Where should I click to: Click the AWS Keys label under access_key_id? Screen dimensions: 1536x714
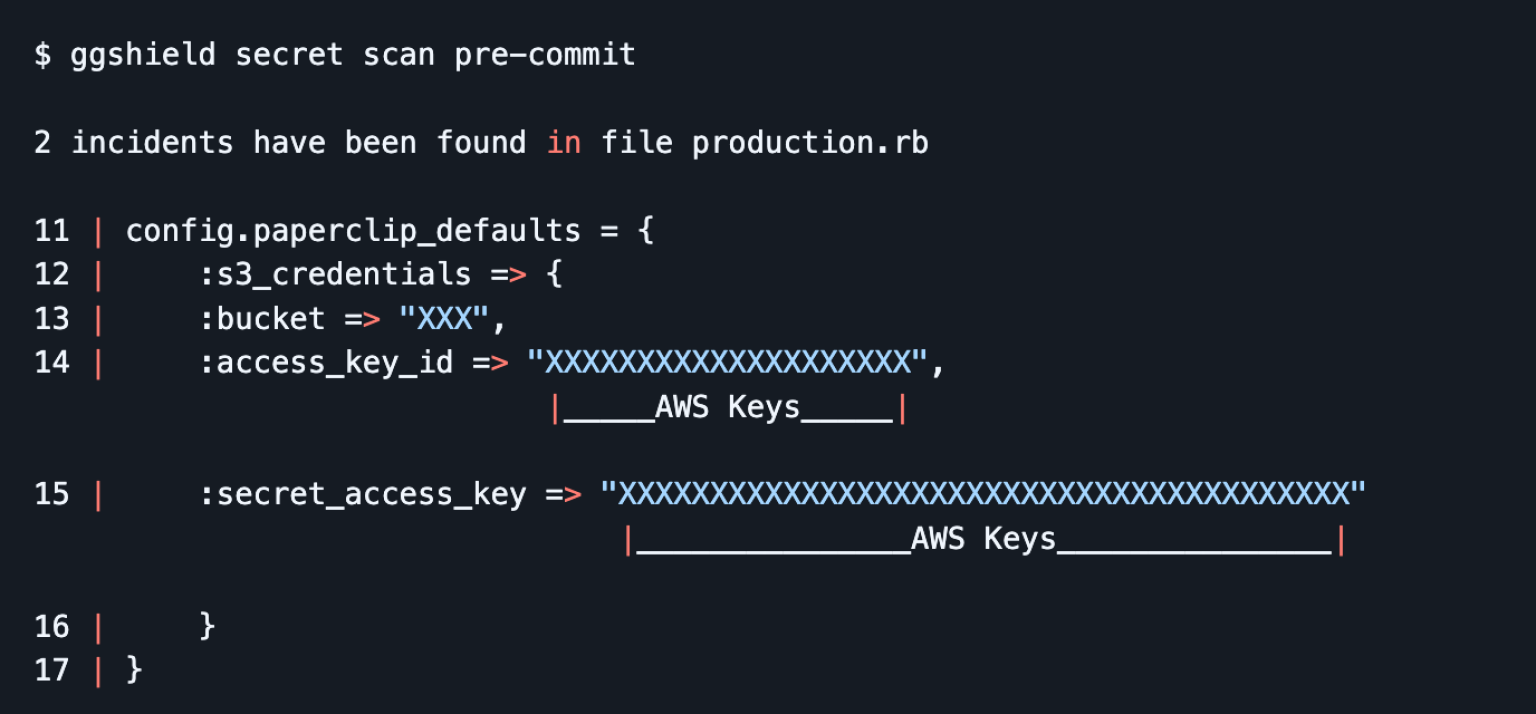[x=728, y=407]
